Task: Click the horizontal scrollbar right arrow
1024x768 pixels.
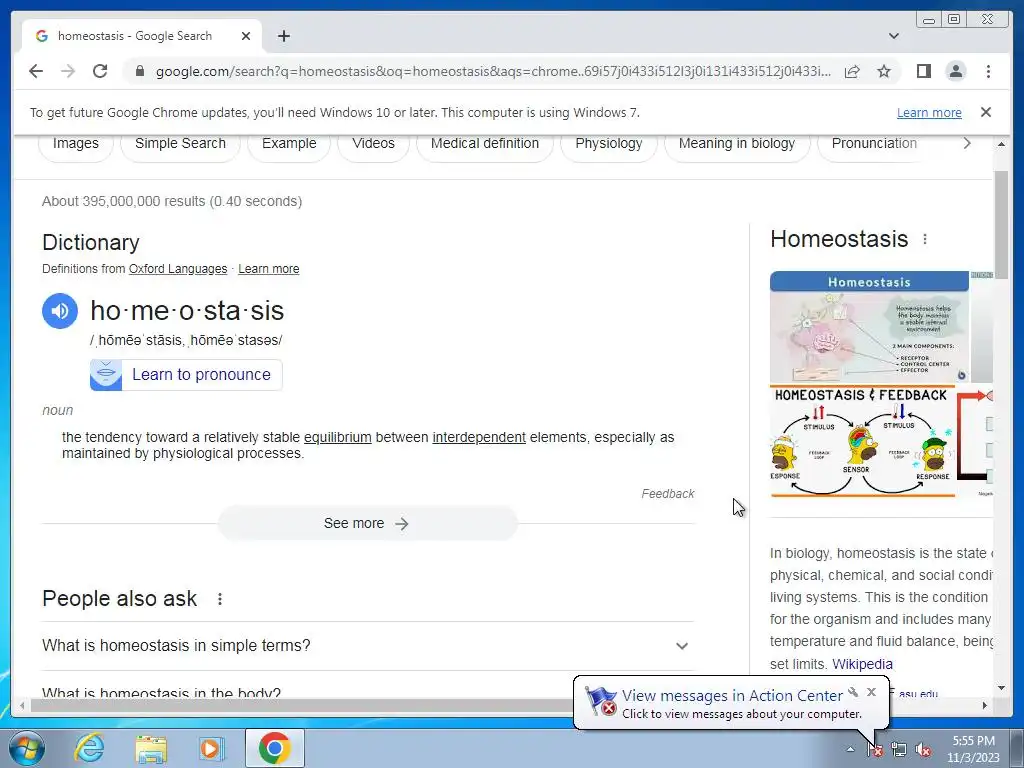Action: [985, 705]
